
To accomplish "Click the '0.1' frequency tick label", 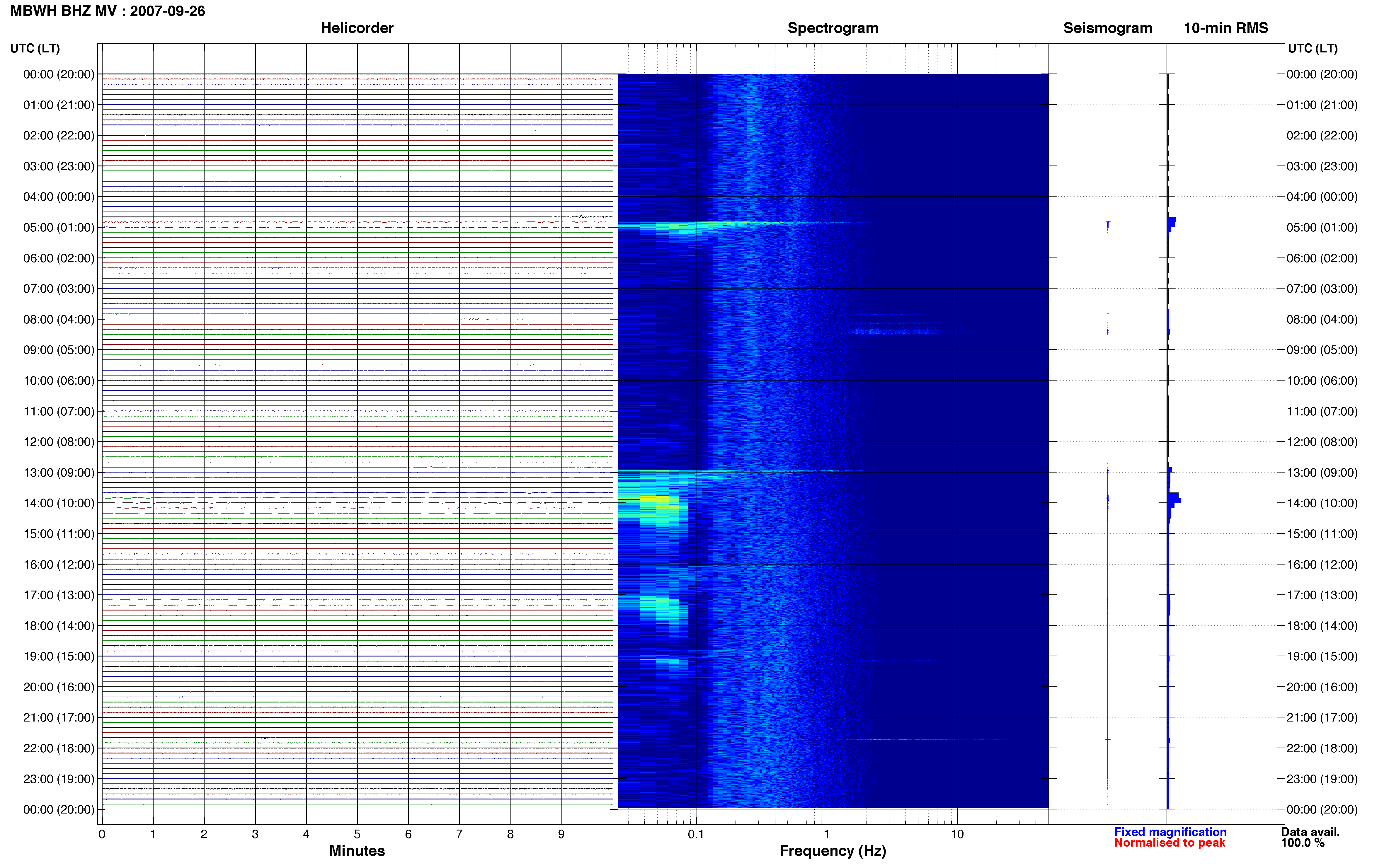I will coord(696,834).
